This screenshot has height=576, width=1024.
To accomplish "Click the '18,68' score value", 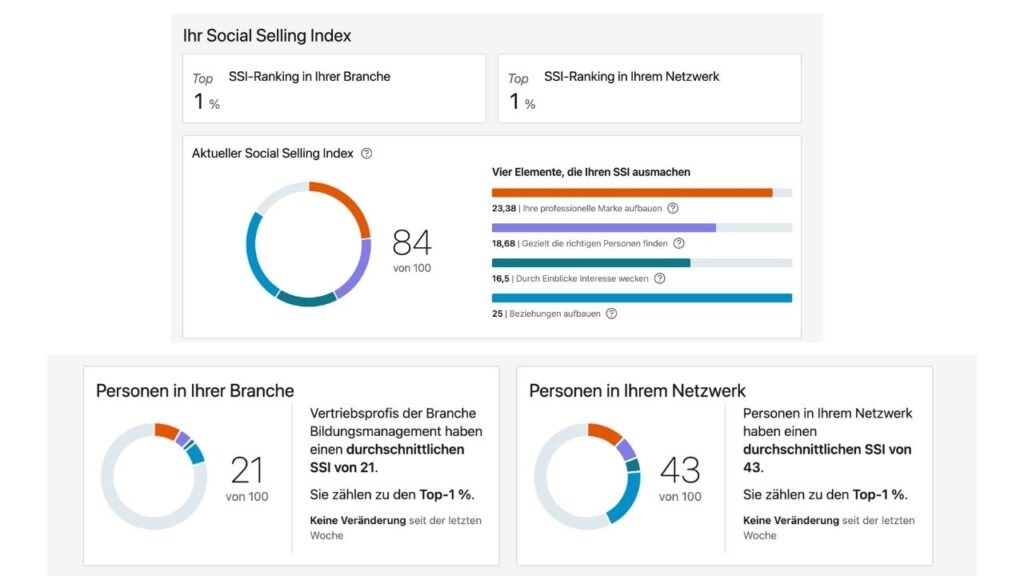I will click(504, 244).
